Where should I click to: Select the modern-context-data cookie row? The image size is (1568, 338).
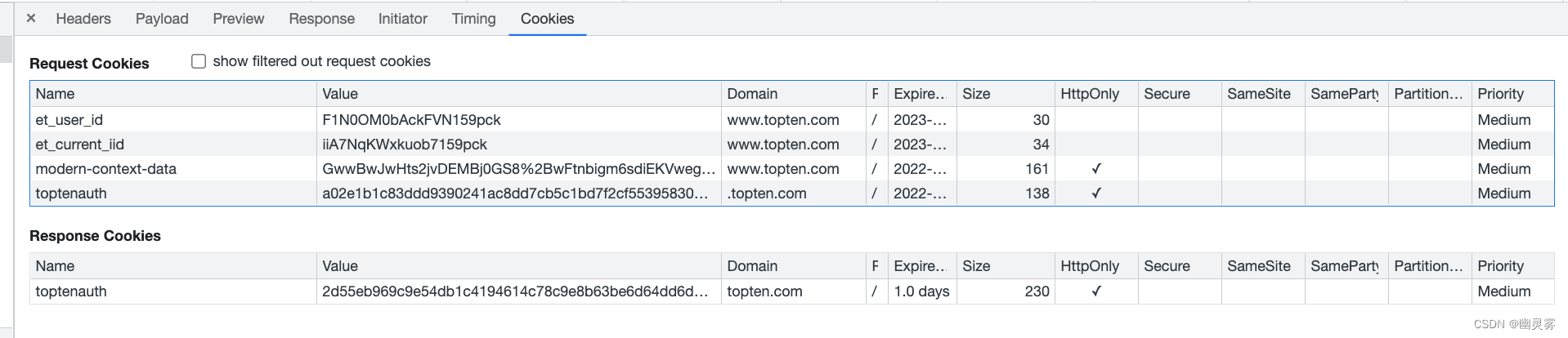pyautogui.click(x=792, y=168)
